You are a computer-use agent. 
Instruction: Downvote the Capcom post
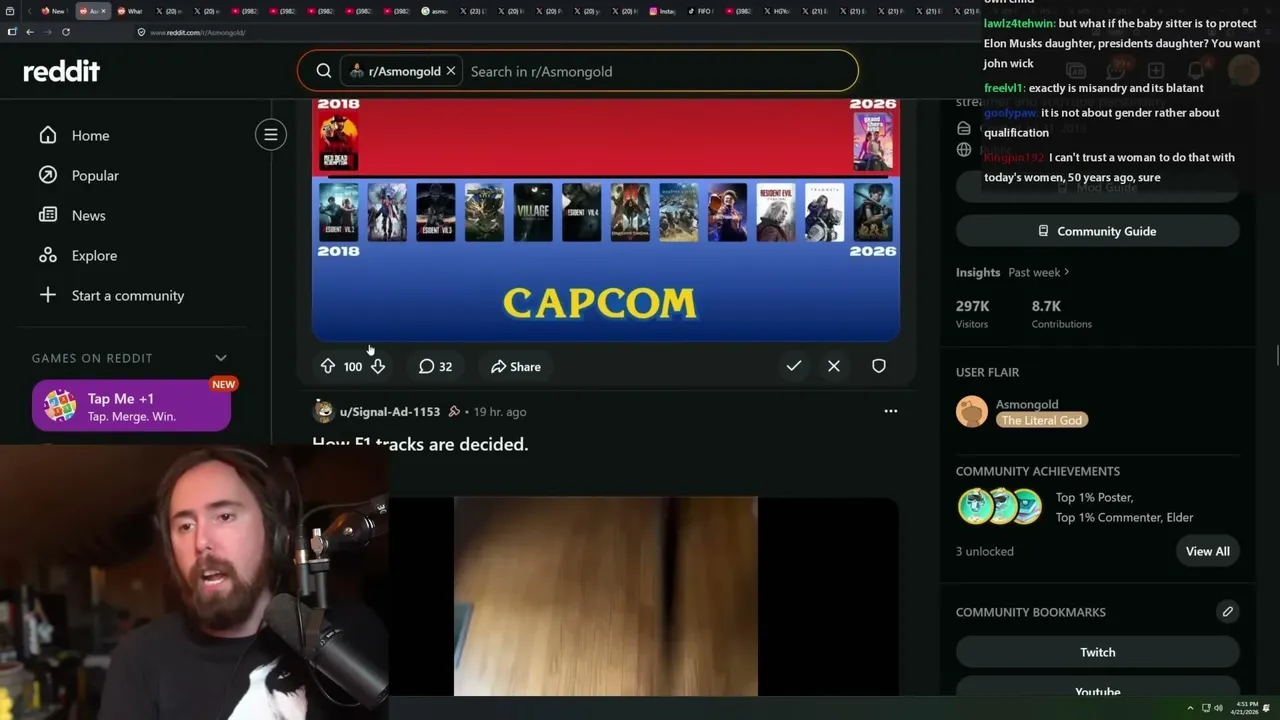(378, 366)
